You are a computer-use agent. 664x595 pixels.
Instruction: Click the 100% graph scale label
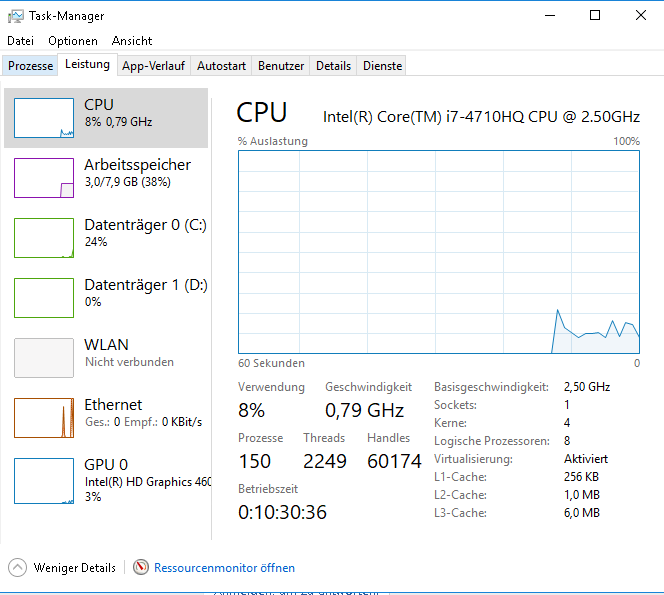click(x=626, y=141)
